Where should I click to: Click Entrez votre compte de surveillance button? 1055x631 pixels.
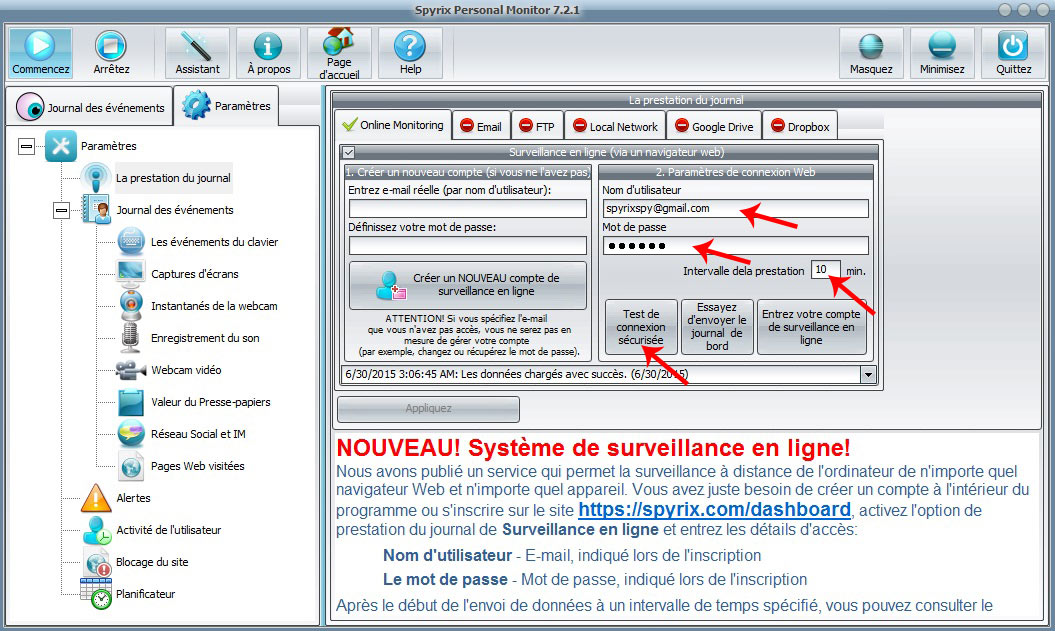tap(811, 327)
